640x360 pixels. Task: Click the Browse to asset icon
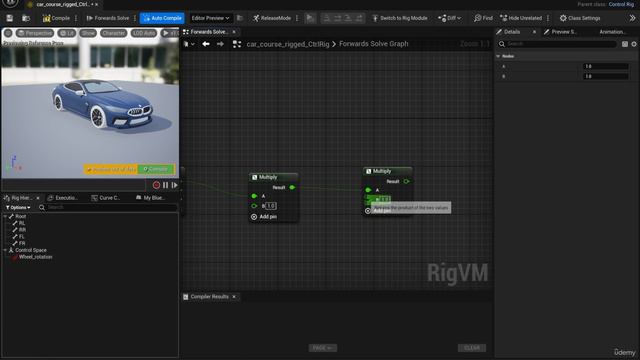tap(26, 18)
